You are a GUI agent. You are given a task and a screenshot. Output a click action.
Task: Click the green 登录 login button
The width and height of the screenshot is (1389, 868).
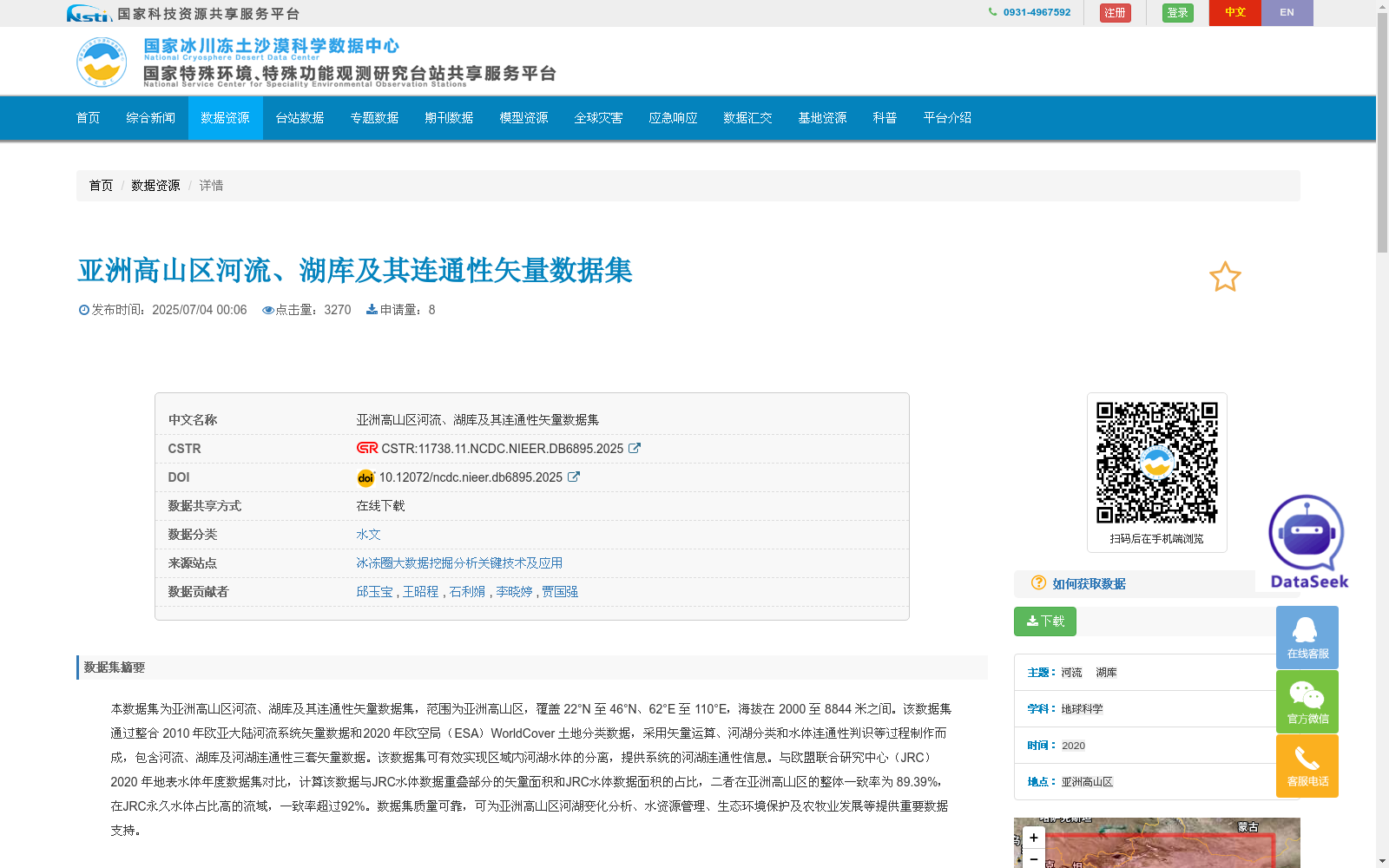point(1177,13)
